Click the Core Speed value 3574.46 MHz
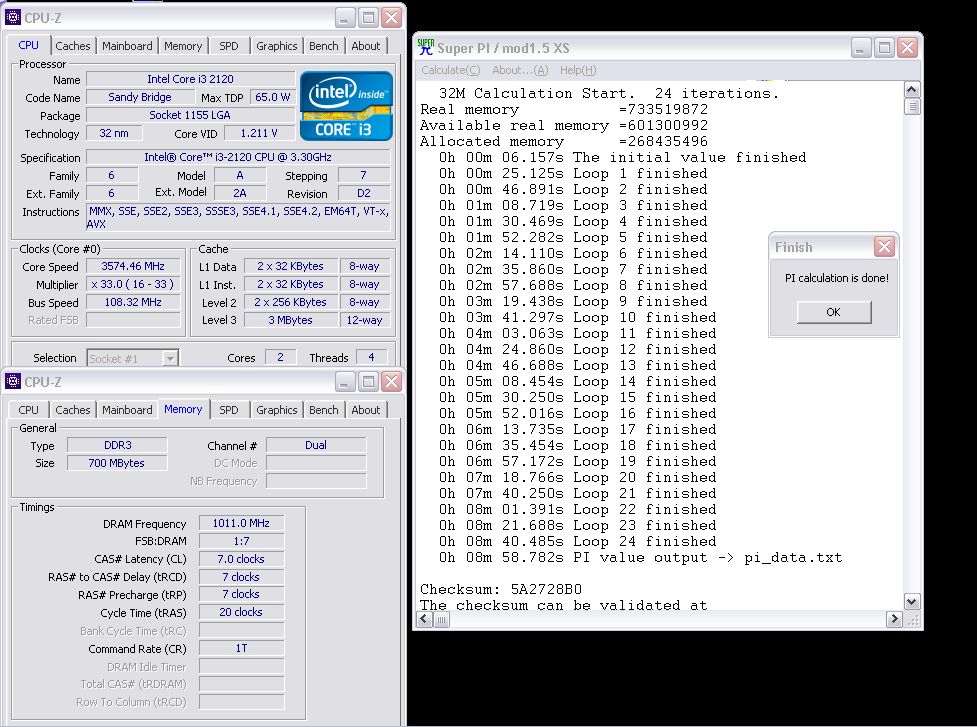The height and width of the screenshot is (727, 977). pos(133,266)
